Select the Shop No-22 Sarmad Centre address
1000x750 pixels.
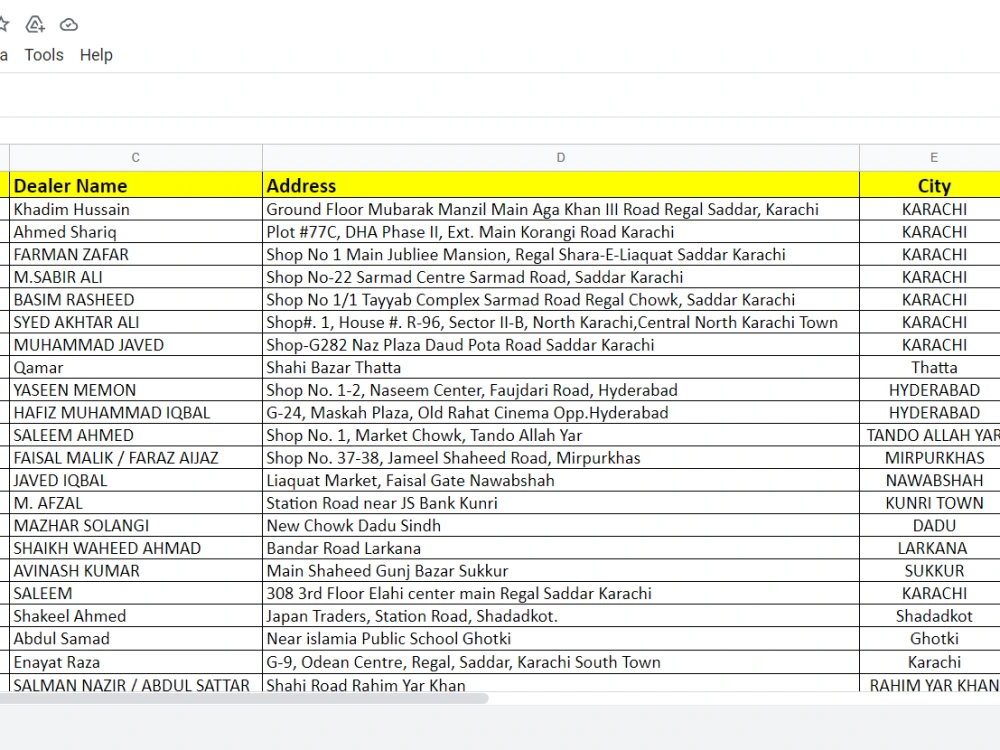click(x=561, y=277)
